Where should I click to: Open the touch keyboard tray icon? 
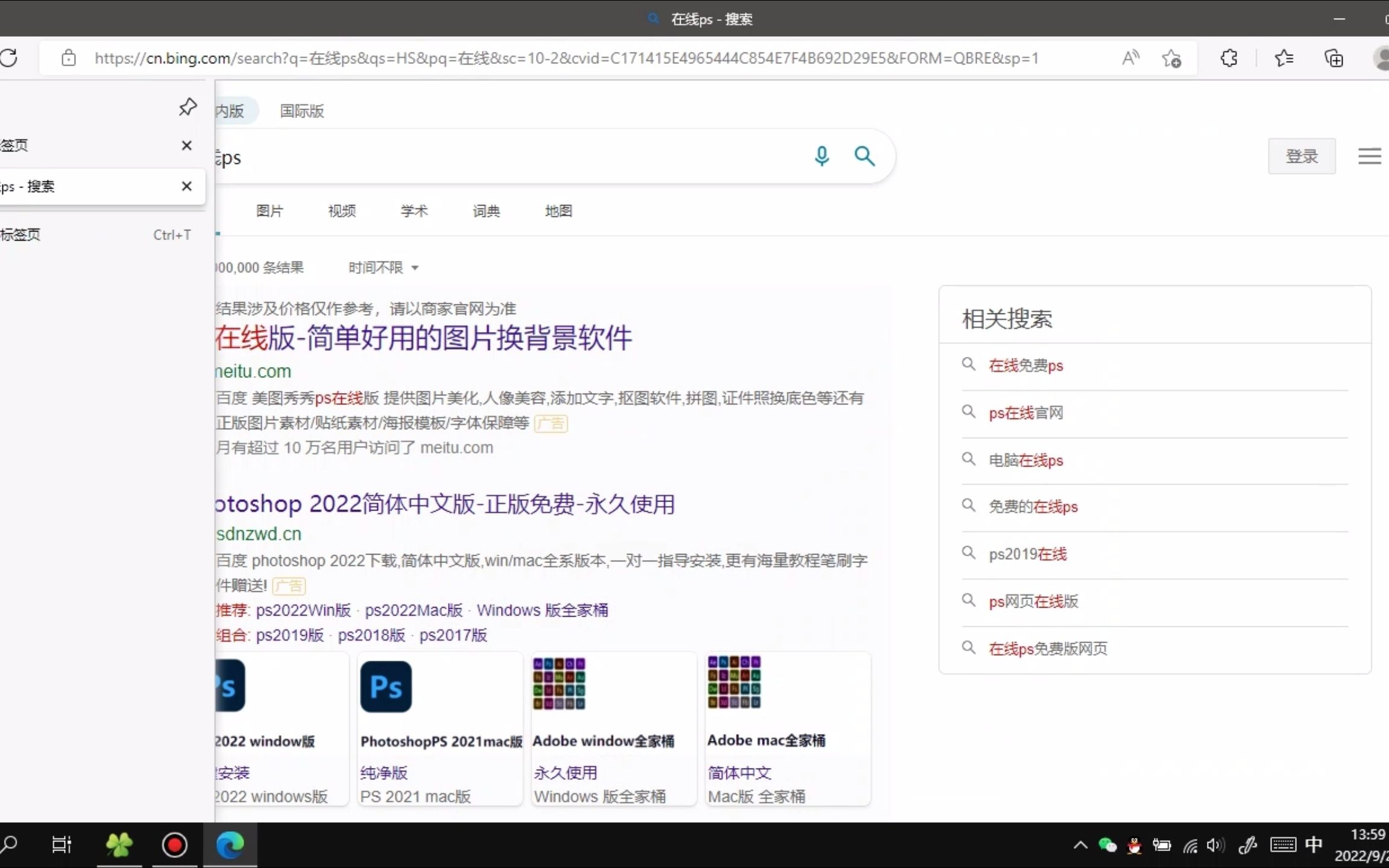(1283, 845)
